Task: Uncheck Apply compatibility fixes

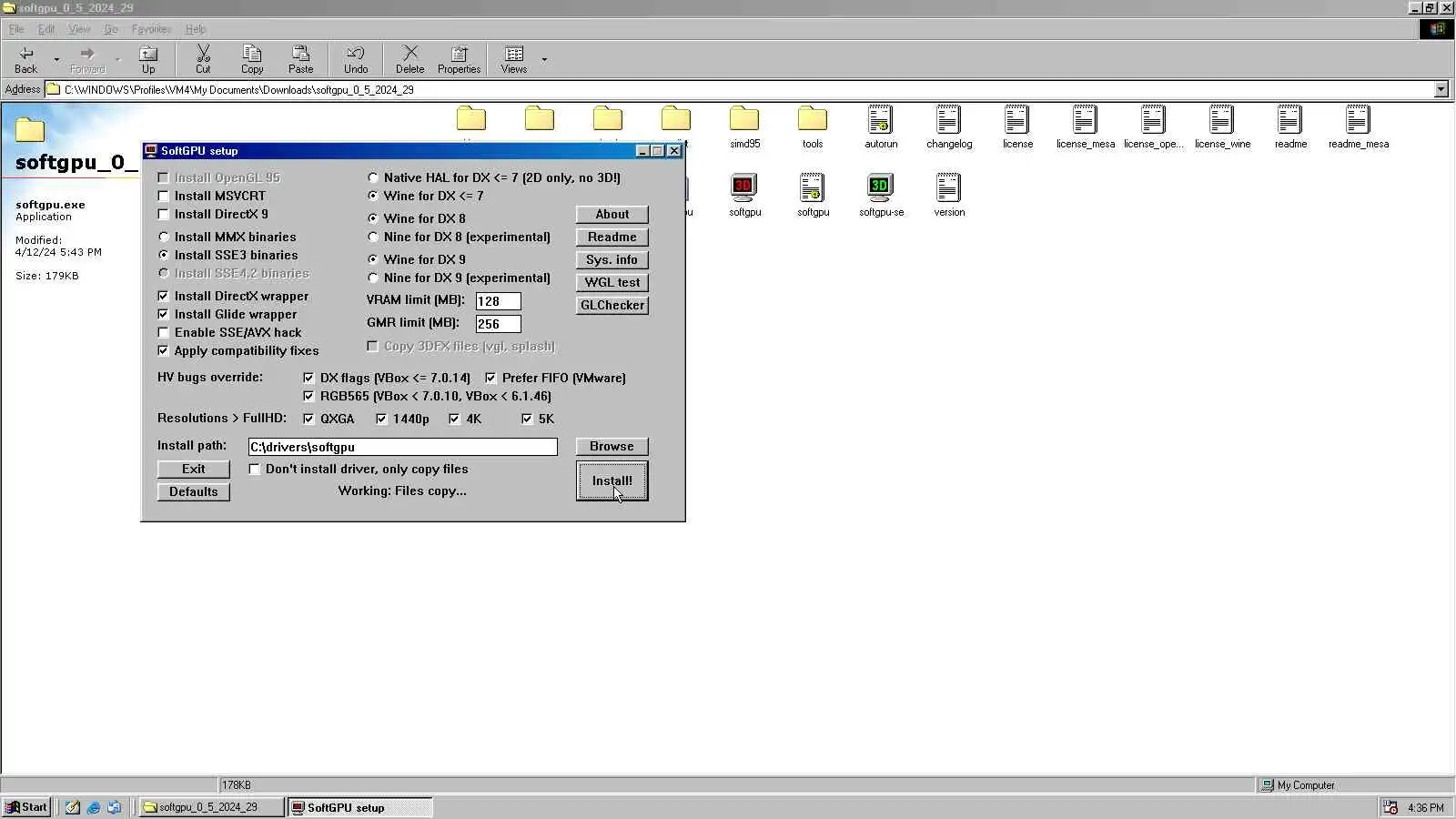Action: (x=164, y=350)
